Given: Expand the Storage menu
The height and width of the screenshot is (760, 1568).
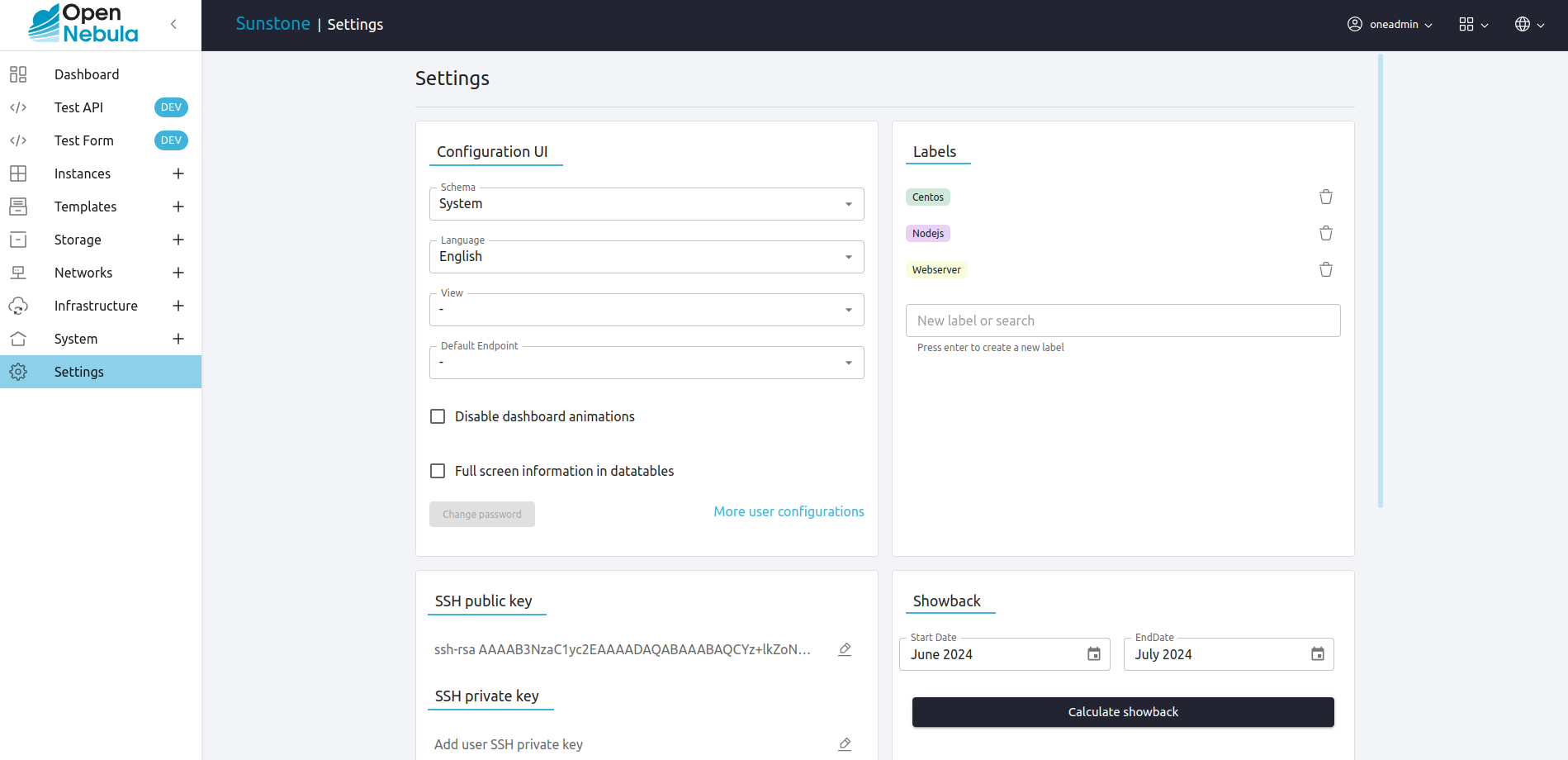Looking at the screenshot, I should click(178, 240).
